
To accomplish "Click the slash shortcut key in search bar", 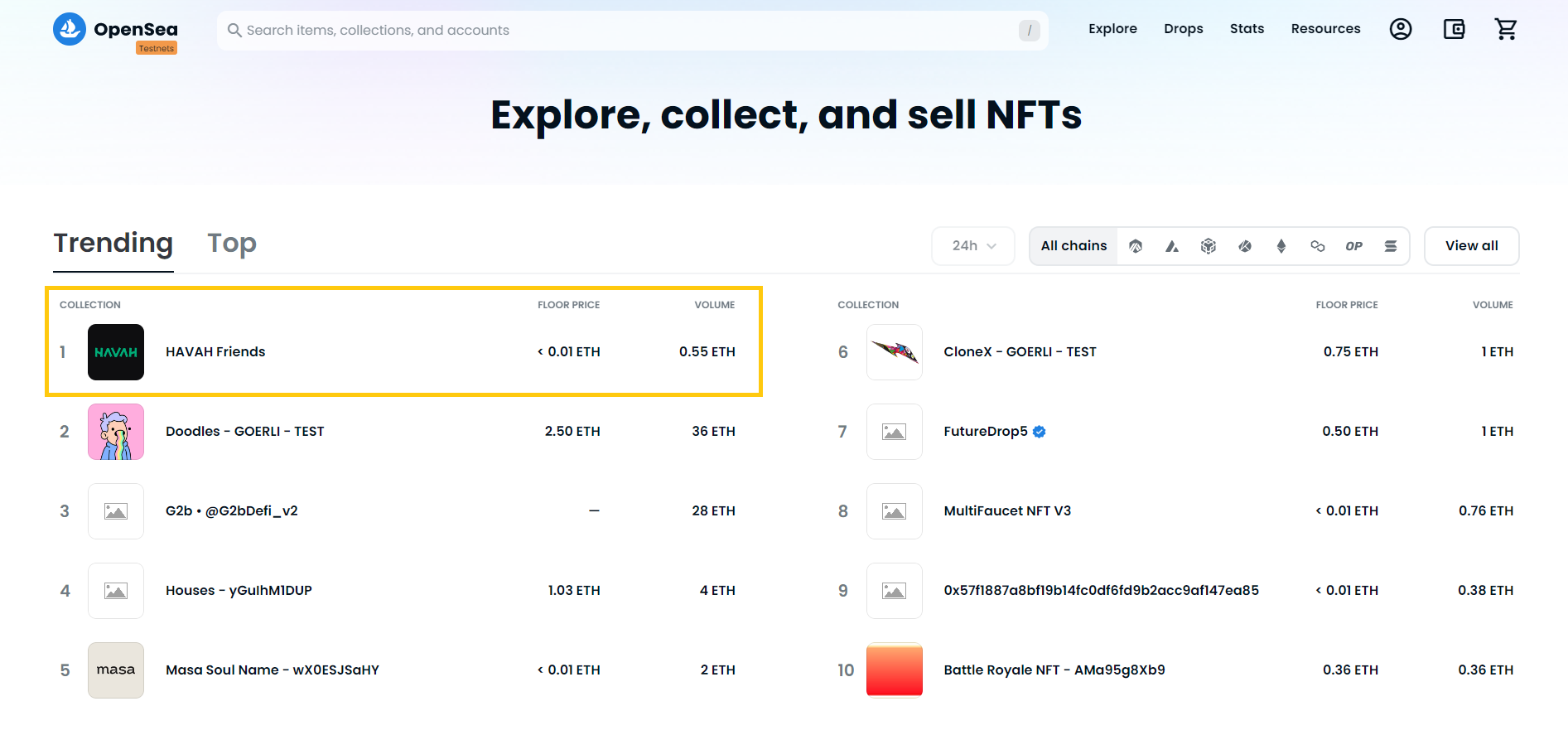I will point(1030,31).
